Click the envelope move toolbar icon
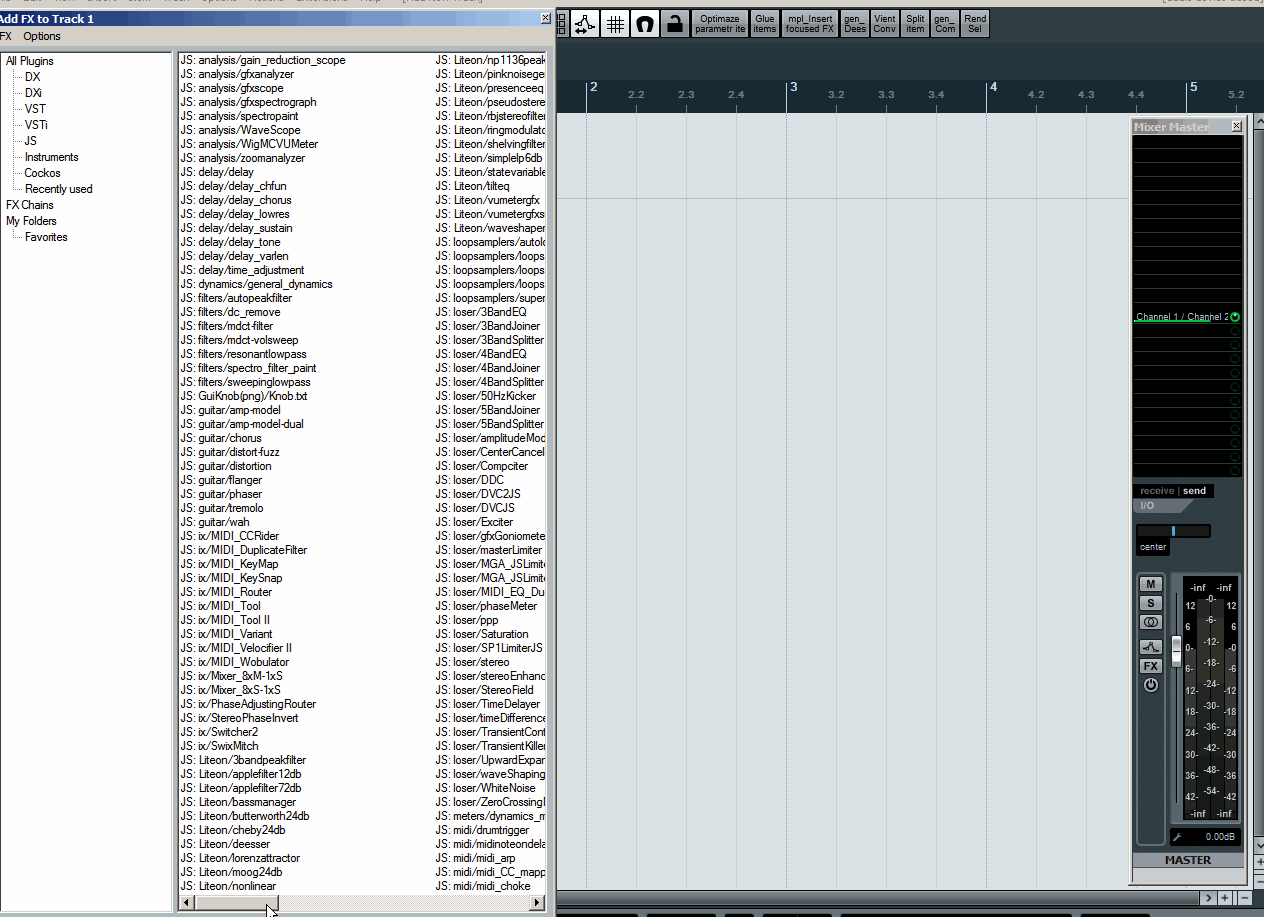This screenshot has height=917, width=1264. (x=585, y=24)
